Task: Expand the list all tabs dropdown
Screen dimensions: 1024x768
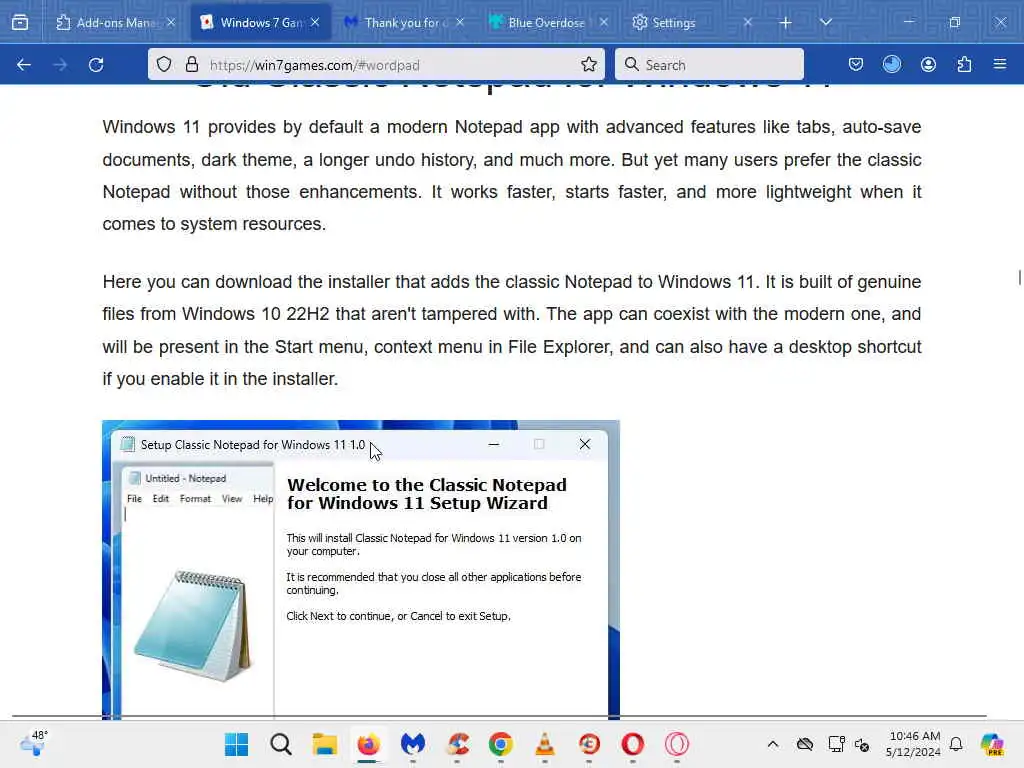Action: (826, 22)
